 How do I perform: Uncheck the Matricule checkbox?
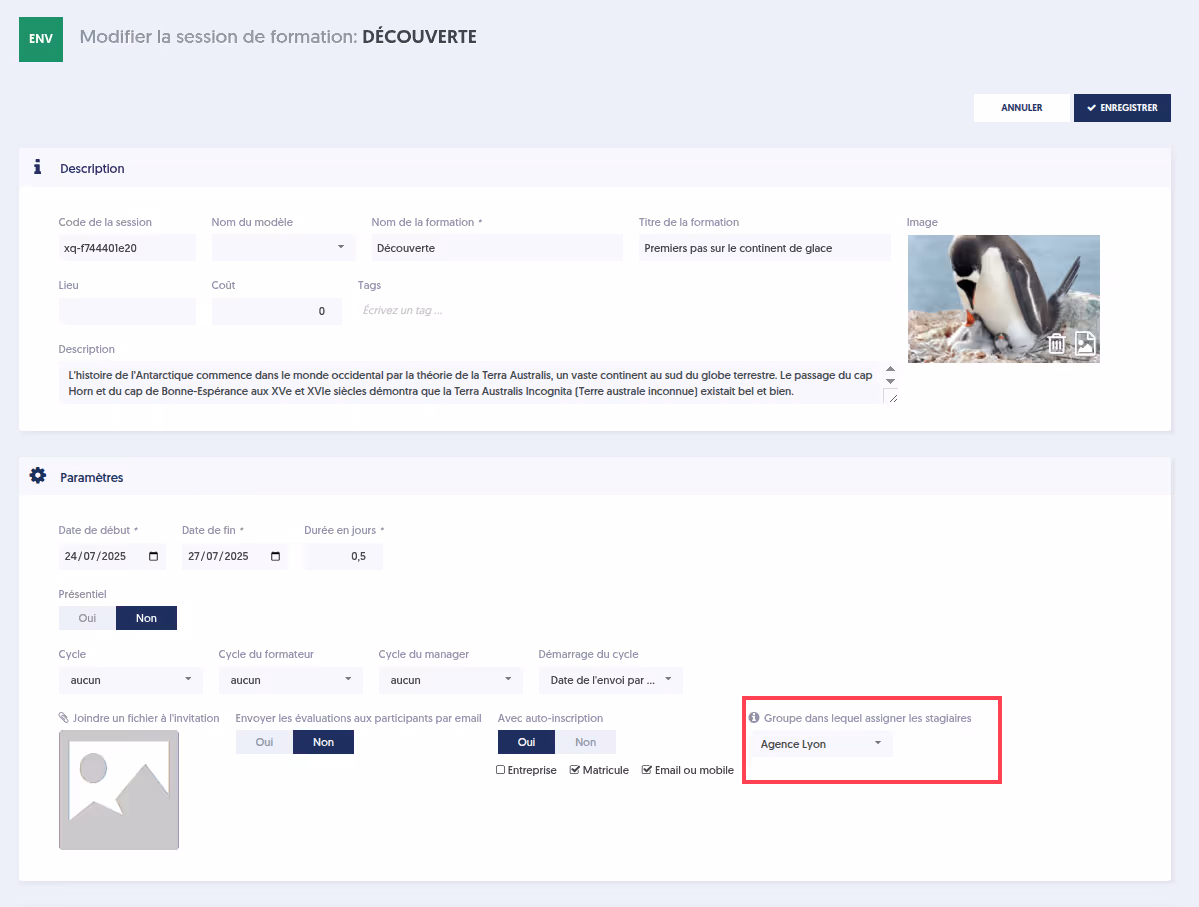(574, 769)
